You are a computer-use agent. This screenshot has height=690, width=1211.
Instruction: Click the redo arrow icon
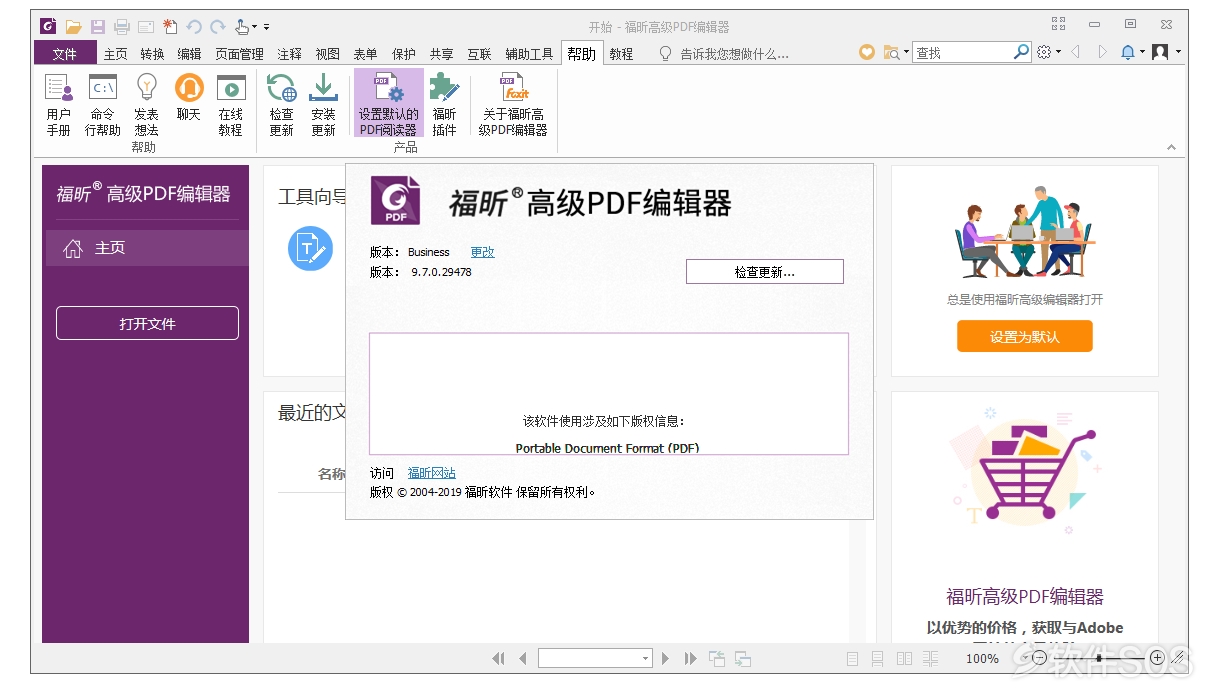coord(218,26)
